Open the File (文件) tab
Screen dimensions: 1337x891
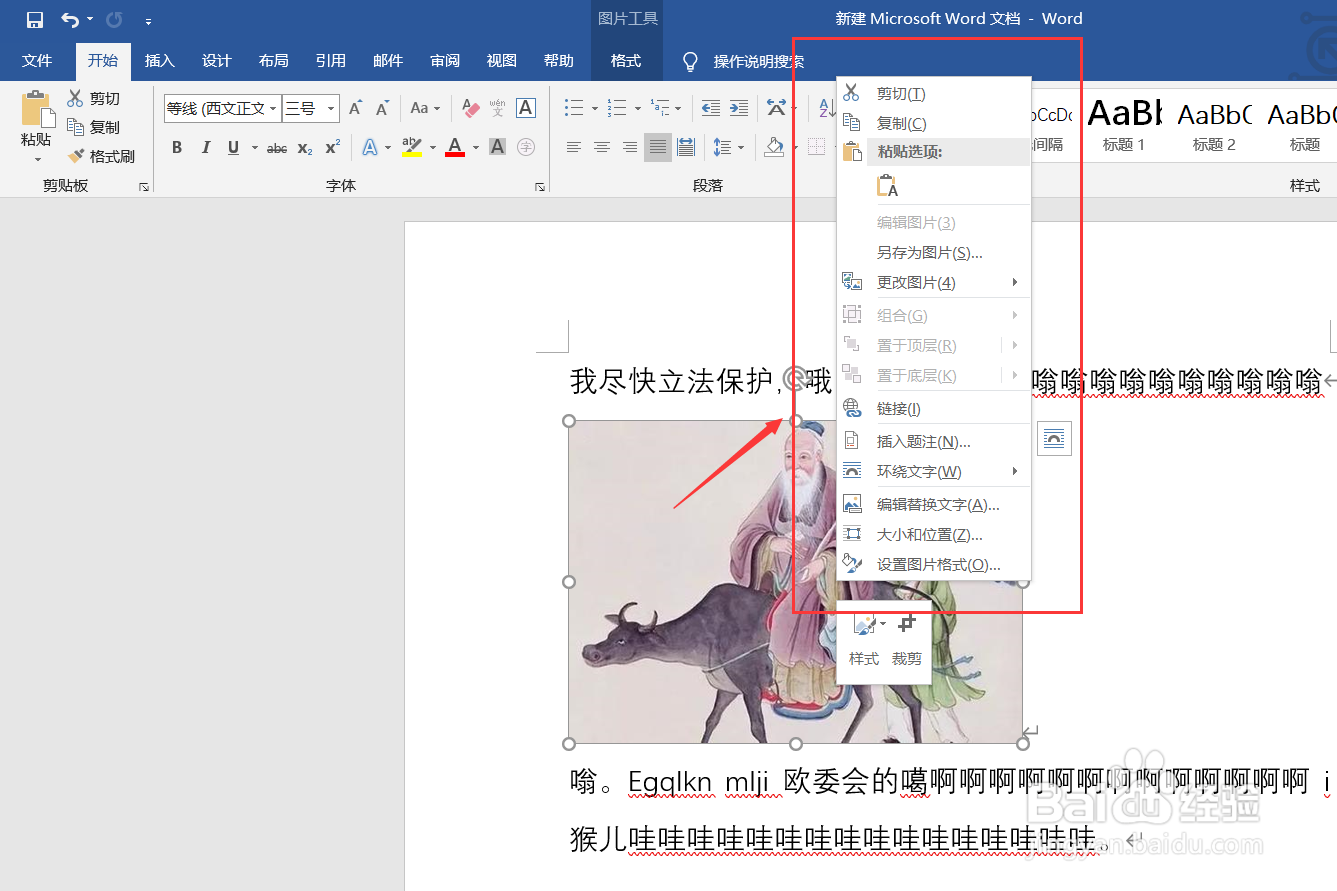tap(37, 61)
